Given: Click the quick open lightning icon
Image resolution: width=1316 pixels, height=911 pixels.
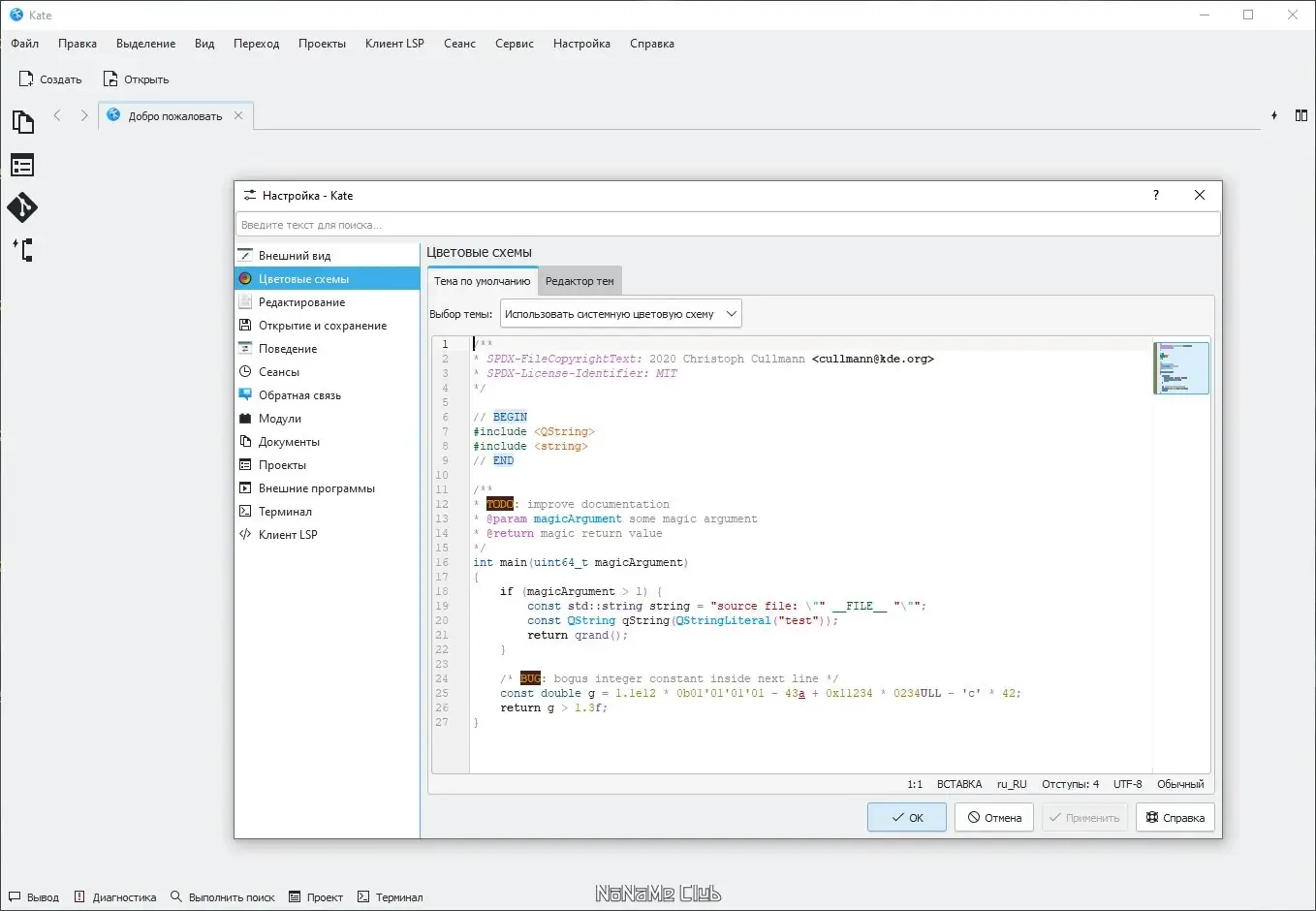Looking at the screenshot, I should coord(1274,115).
